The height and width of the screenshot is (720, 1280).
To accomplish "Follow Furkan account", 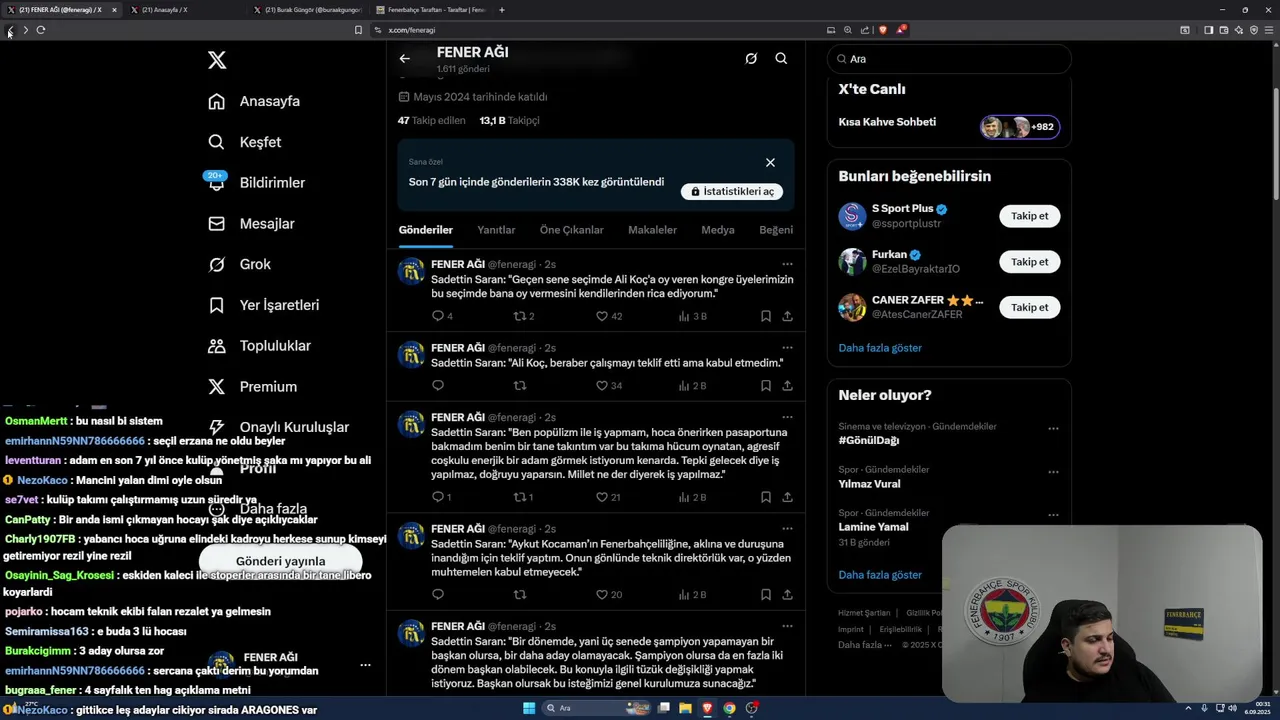I will 1029,262.
